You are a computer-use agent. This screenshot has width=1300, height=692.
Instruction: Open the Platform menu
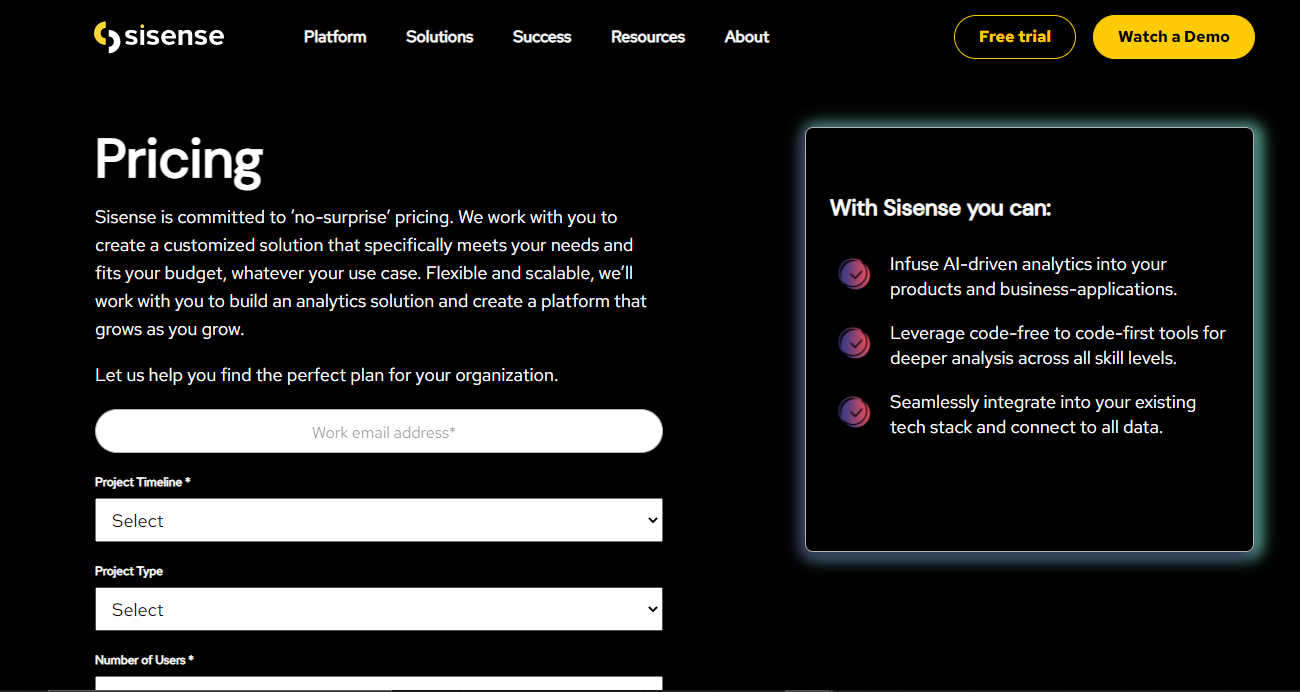click(335, 37)
